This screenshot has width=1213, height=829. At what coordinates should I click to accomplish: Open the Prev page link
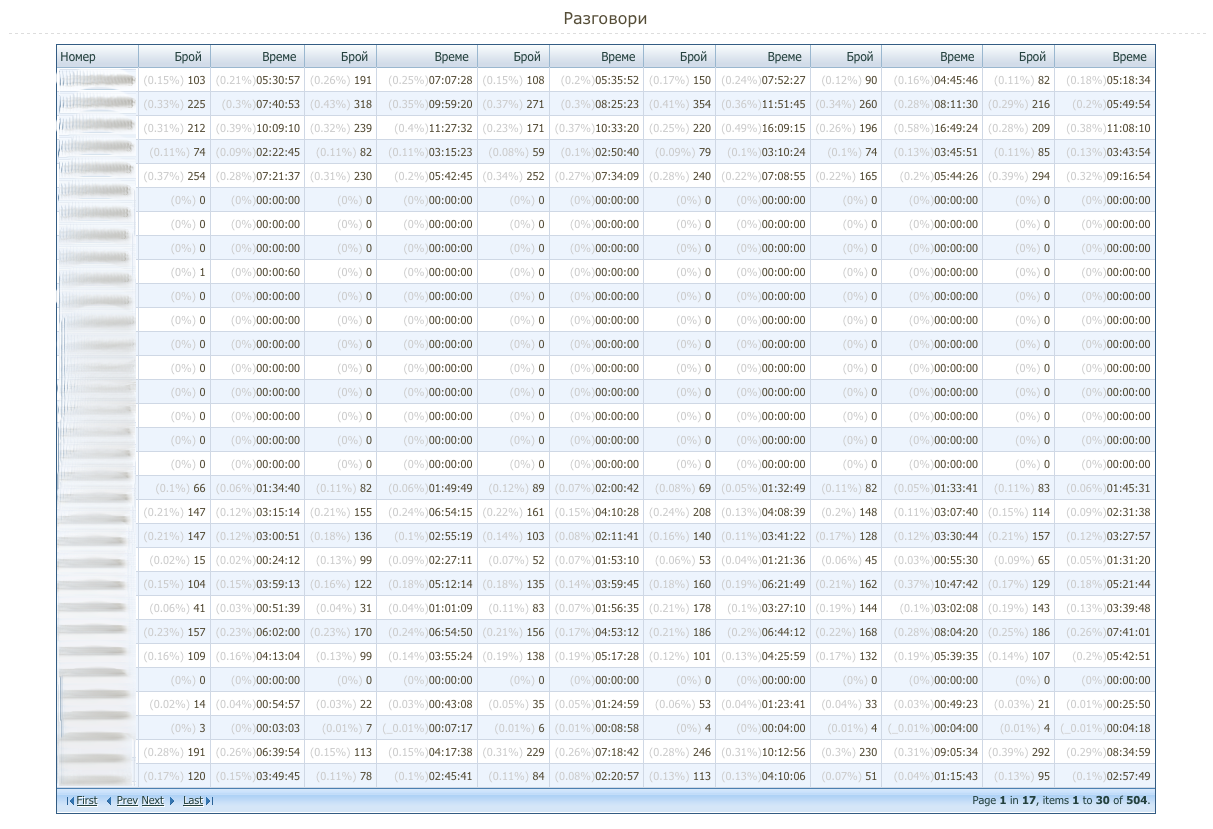127,801
